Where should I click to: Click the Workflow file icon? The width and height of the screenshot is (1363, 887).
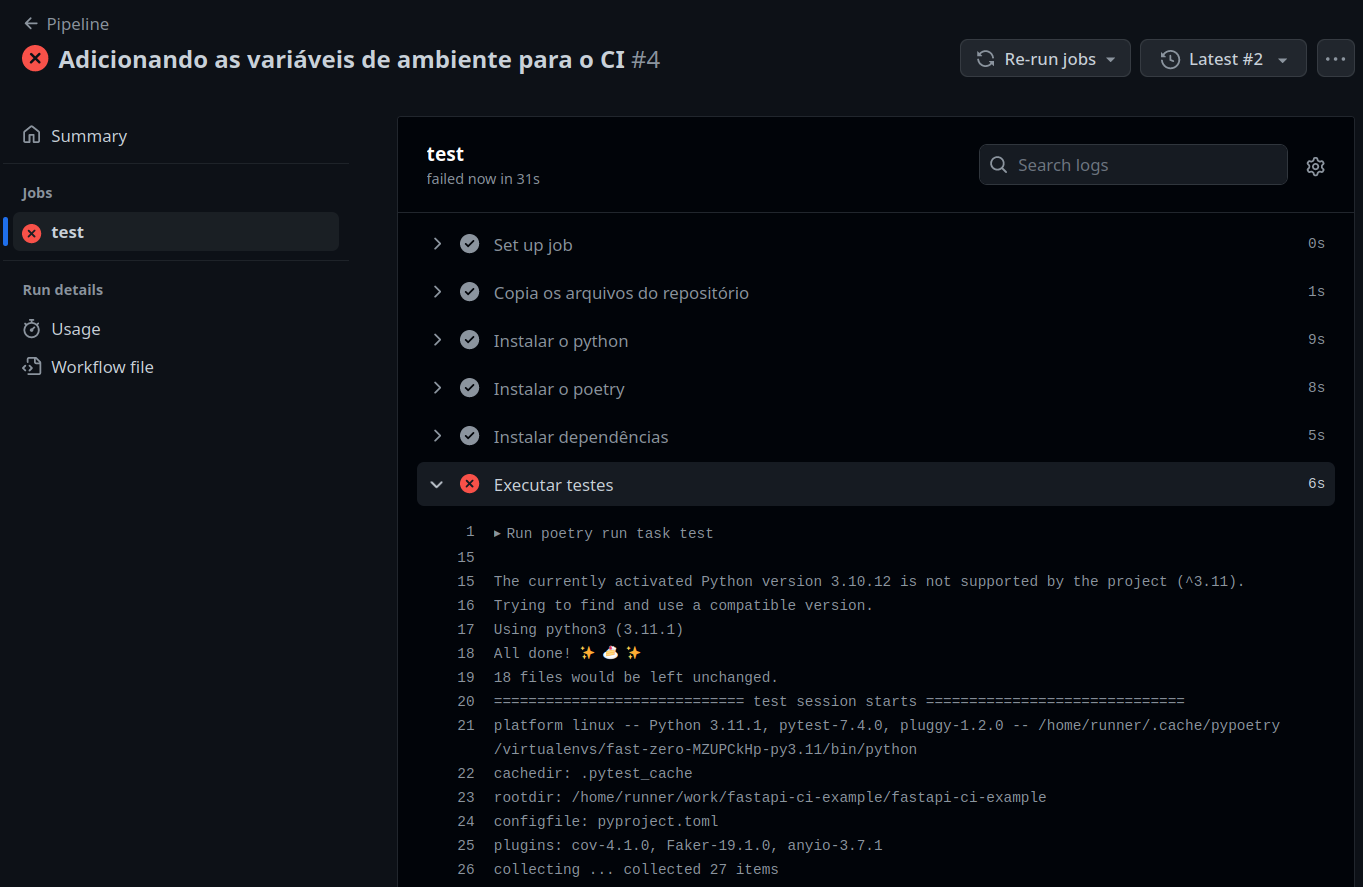32,367
